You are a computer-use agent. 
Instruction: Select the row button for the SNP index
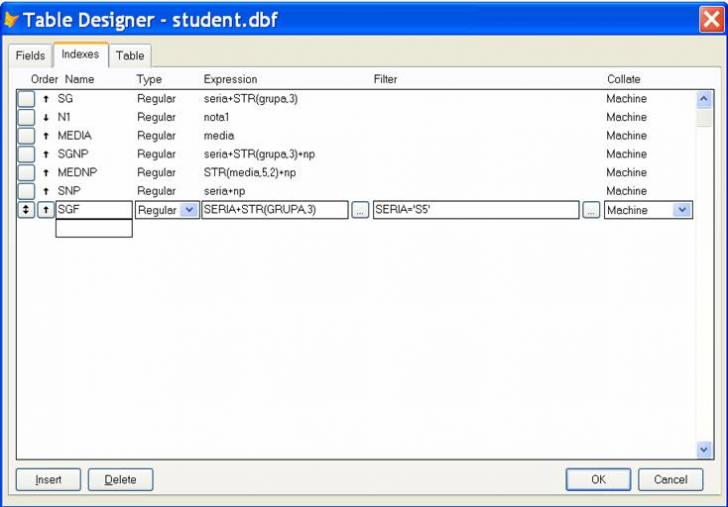pyautogui.click(x=26, y=191)
